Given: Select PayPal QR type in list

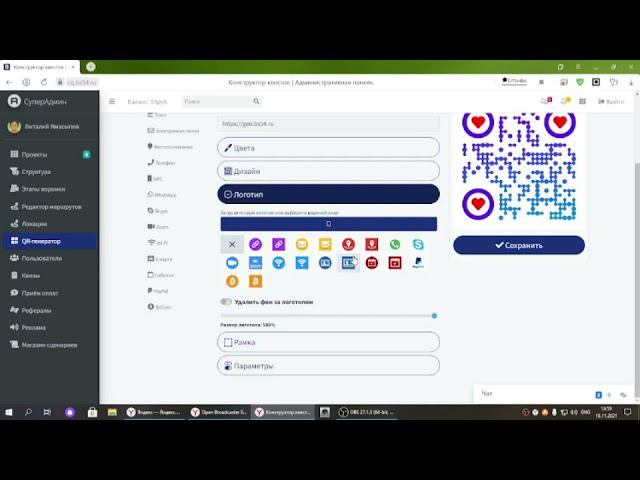Looking at the screenshot, I should pos(158,291).
